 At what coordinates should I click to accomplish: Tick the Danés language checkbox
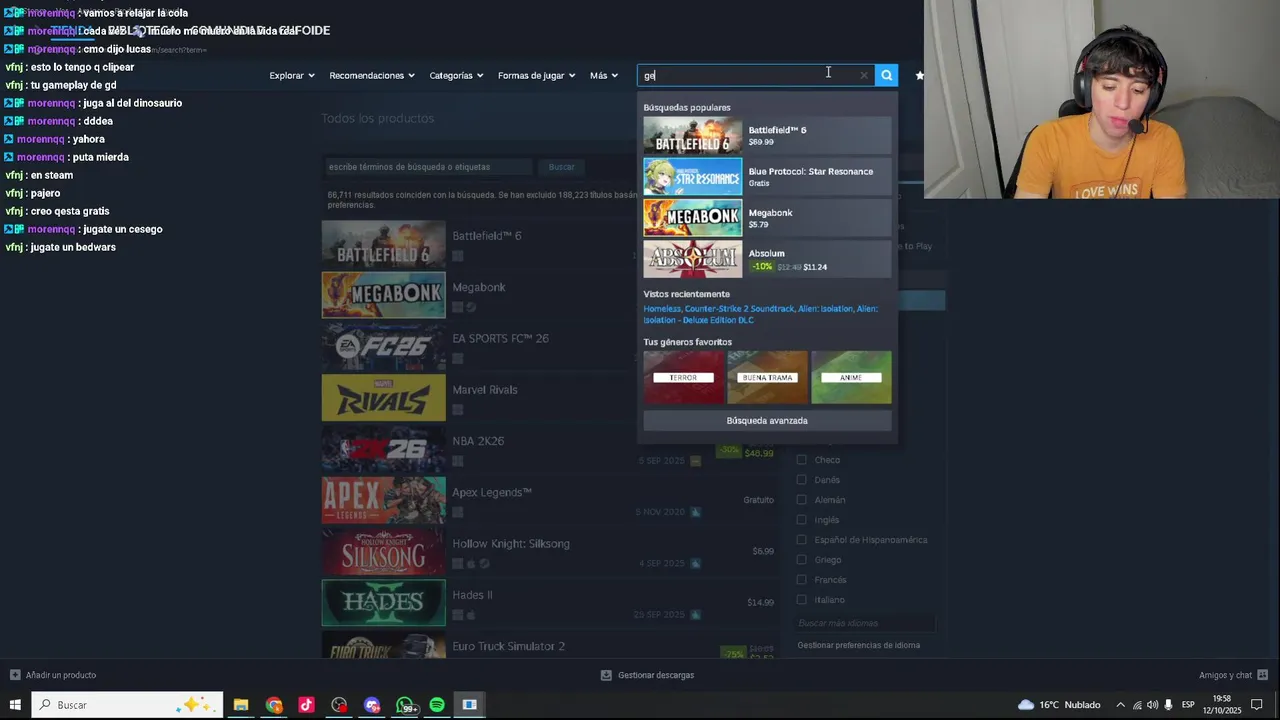[x=801, y=480]
